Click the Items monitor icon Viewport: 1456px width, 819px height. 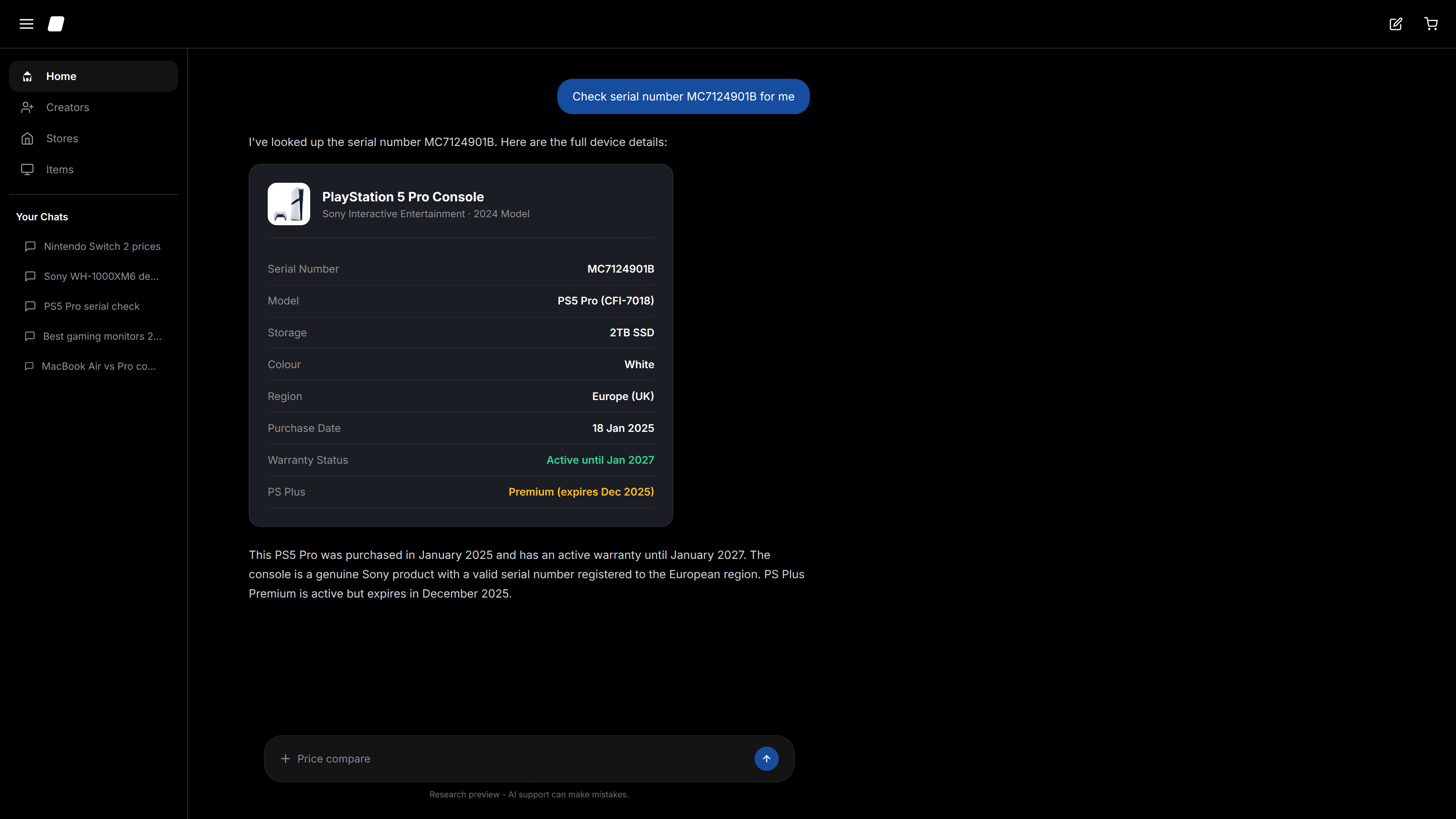(27, 169)
